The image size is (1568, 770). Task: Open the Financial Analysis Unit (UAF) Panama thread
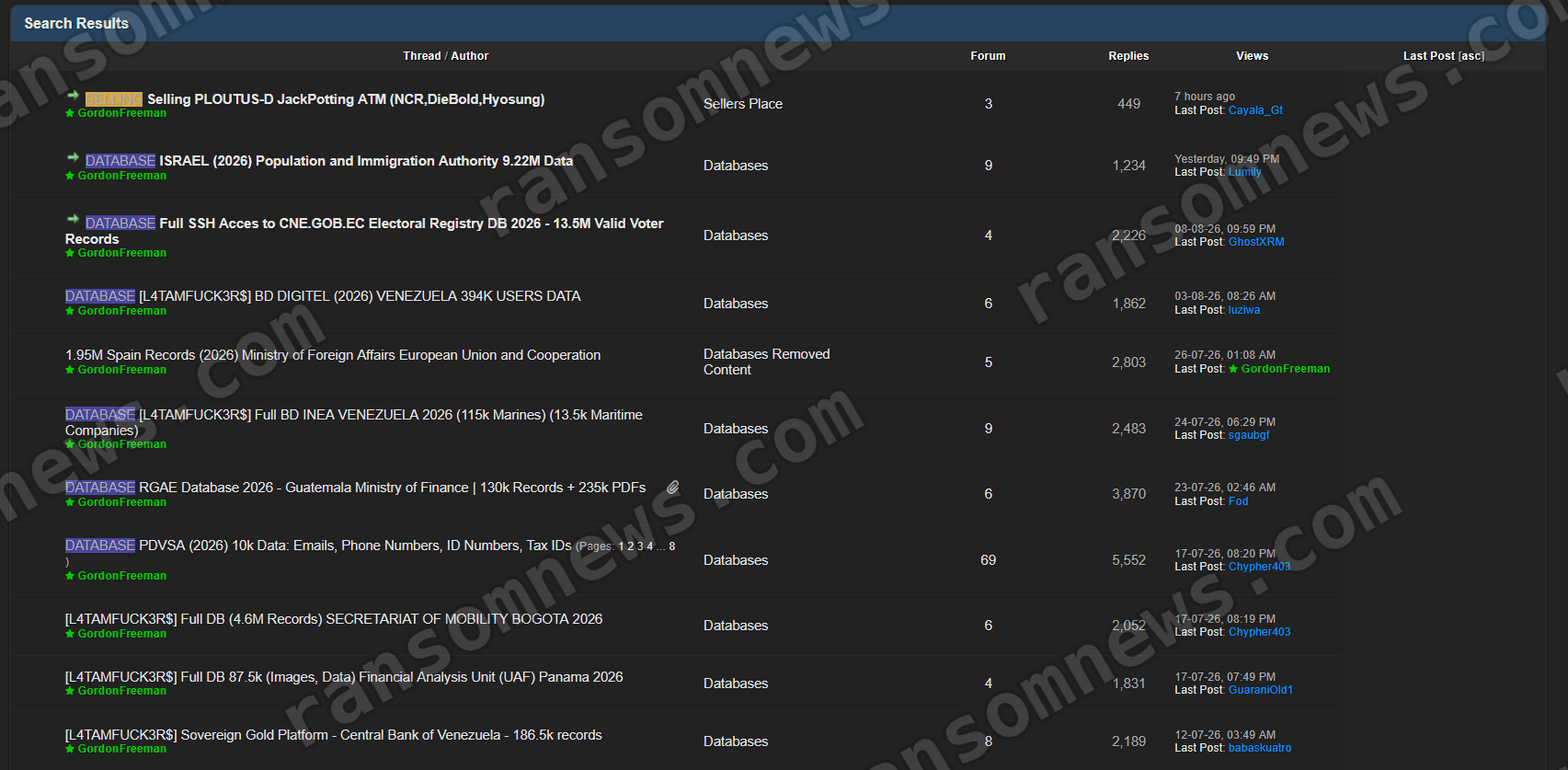344,677
